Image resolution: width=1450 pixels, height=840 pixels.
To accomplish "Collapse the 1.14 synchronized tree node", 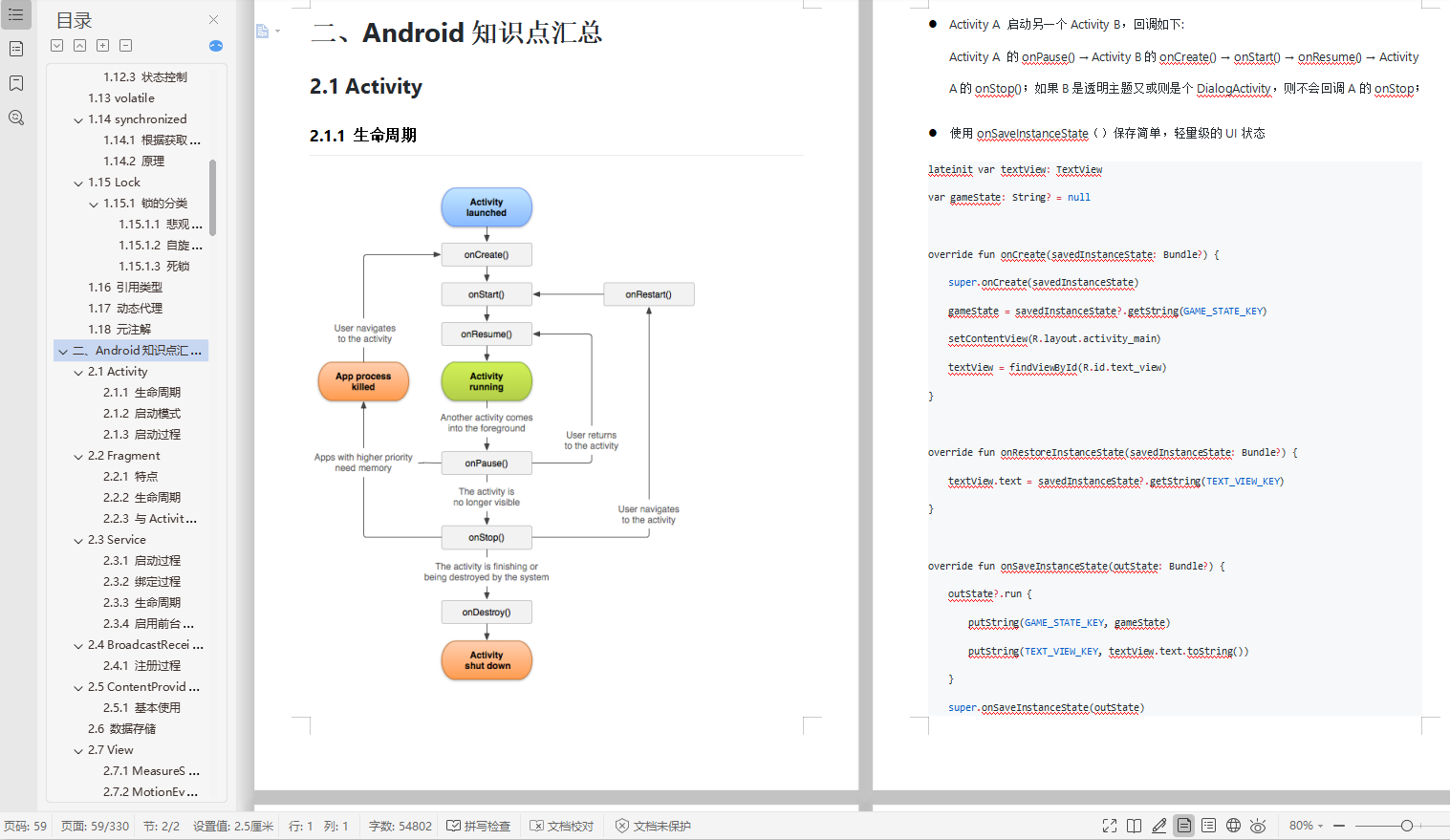I will click(78, 120).
